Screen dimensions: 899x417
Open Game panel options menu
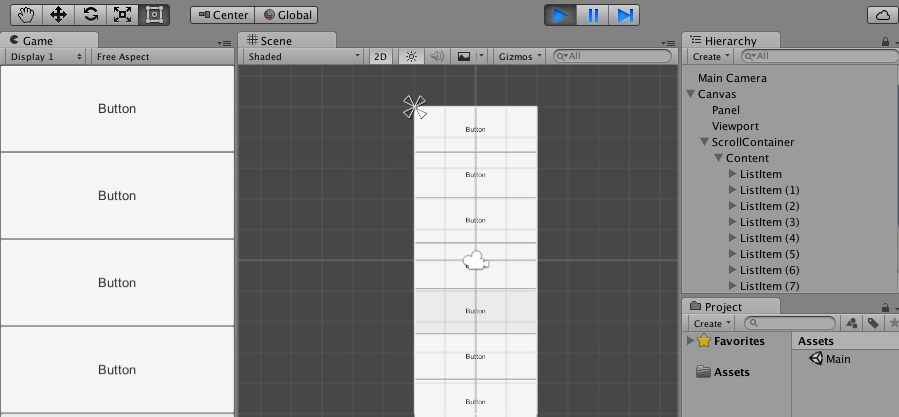tap(224, 43)
